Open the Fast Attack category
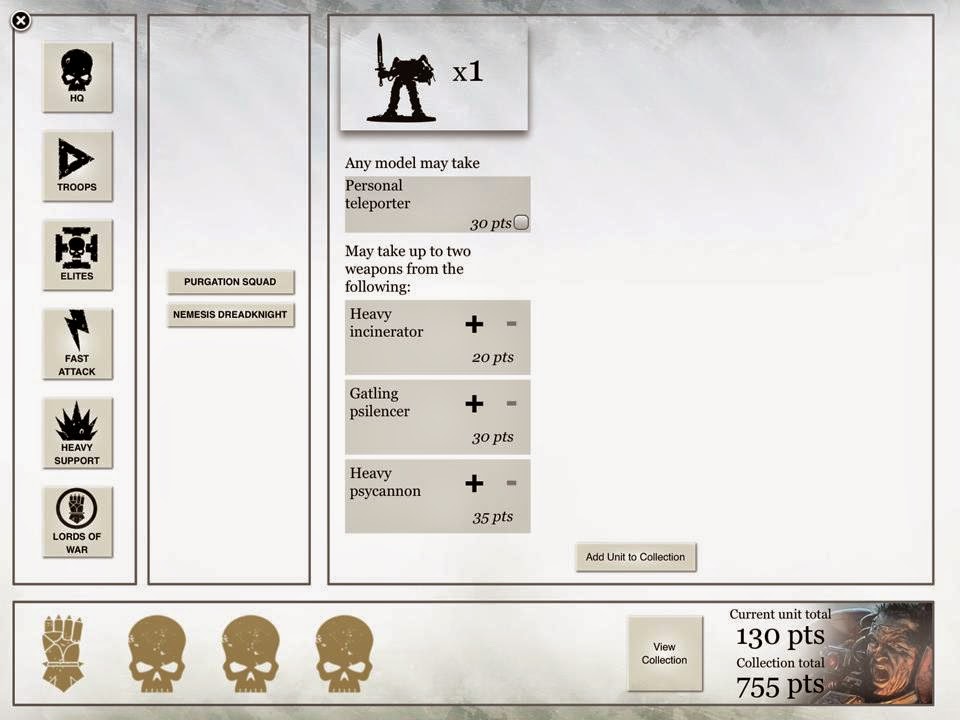Screen dimensions: 960x720 click(77, 343)
